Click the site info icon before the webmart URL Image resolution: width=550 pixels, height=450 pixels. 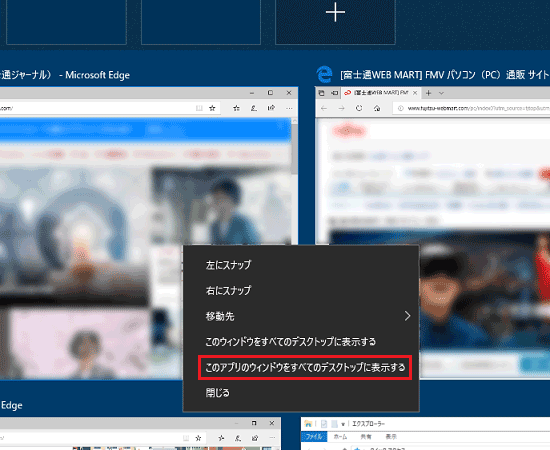tap(401, 108)
